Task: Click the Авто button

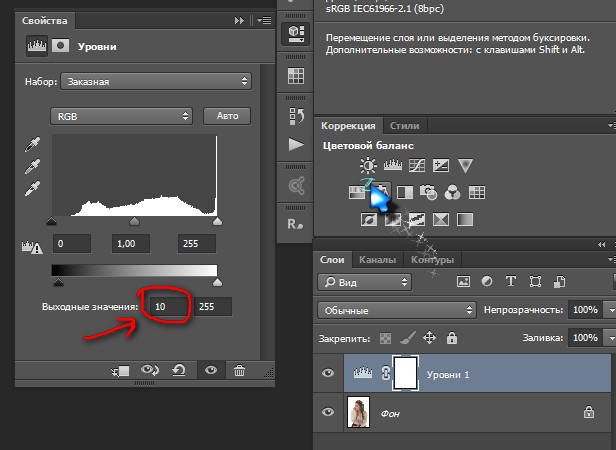Action: point(227,116)
